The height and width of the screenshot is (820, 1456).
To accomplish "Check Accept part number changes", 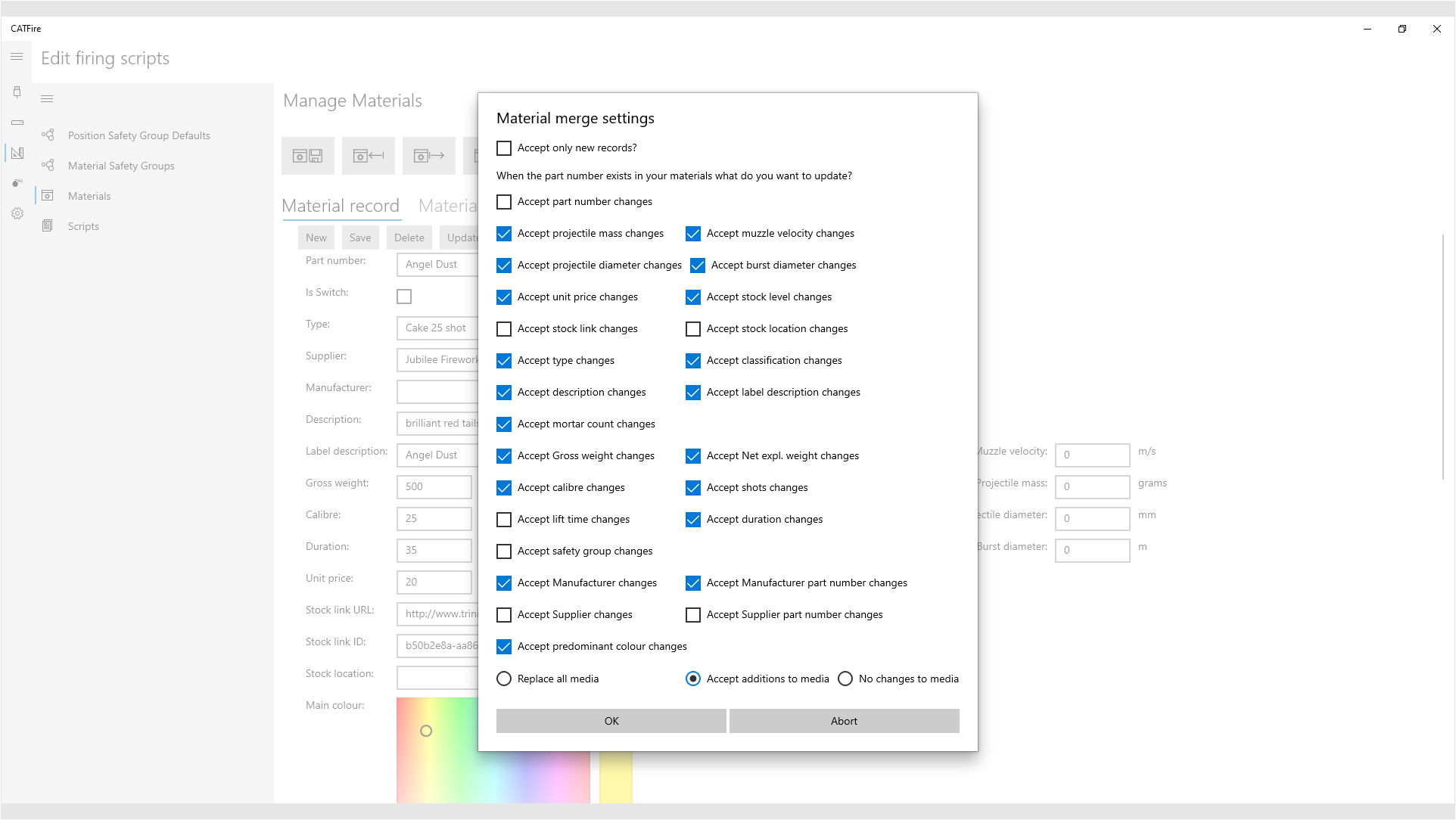I will tap(504, 202).
